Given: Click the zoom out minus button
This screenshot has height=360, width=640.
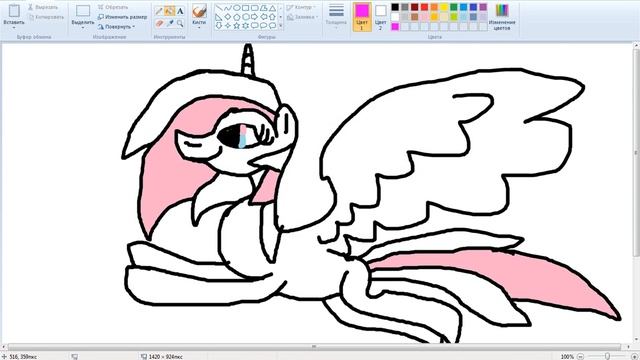Looking at the screenshot, I should click(x=580, y=356).
